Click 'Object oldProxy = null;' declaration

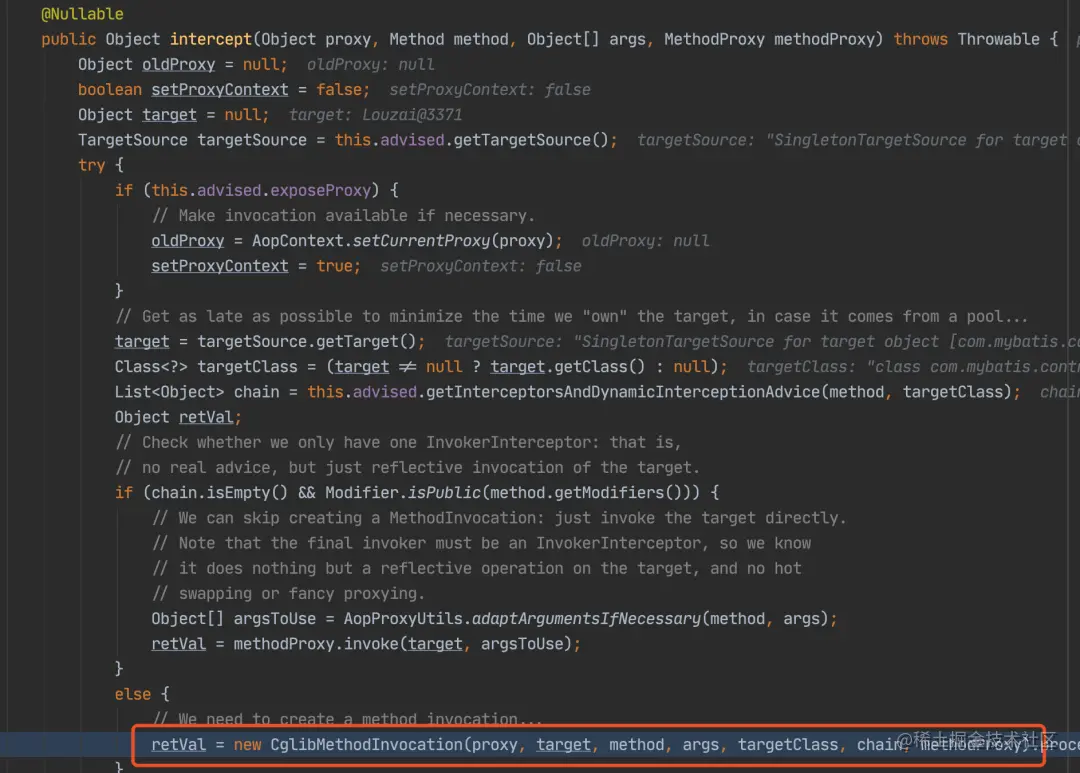click(183, 65)
